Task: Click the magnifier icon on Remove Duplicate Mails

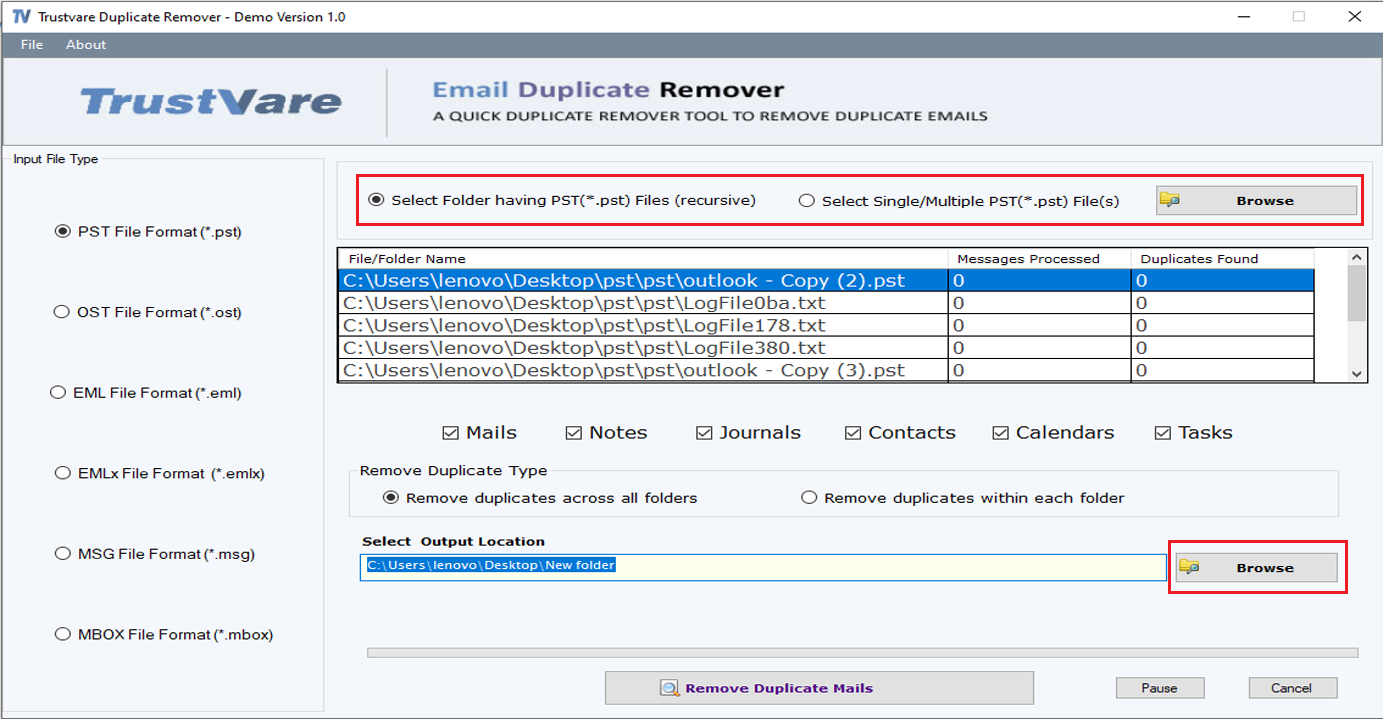Action: pyautogui.click(x=670, y=688)
